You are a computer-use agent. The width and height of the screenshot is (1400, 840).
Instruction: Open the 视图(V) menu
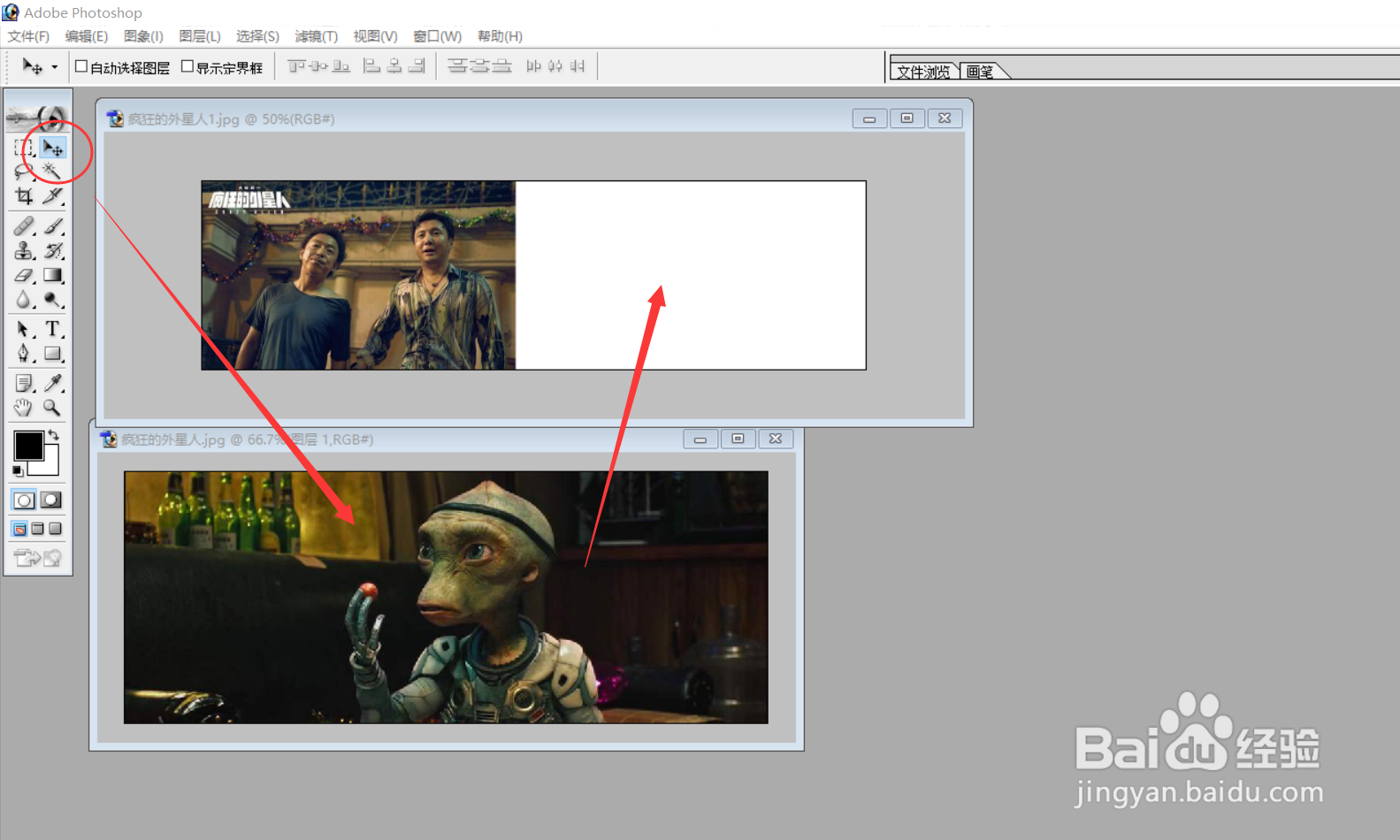click(x=376, y=36)
